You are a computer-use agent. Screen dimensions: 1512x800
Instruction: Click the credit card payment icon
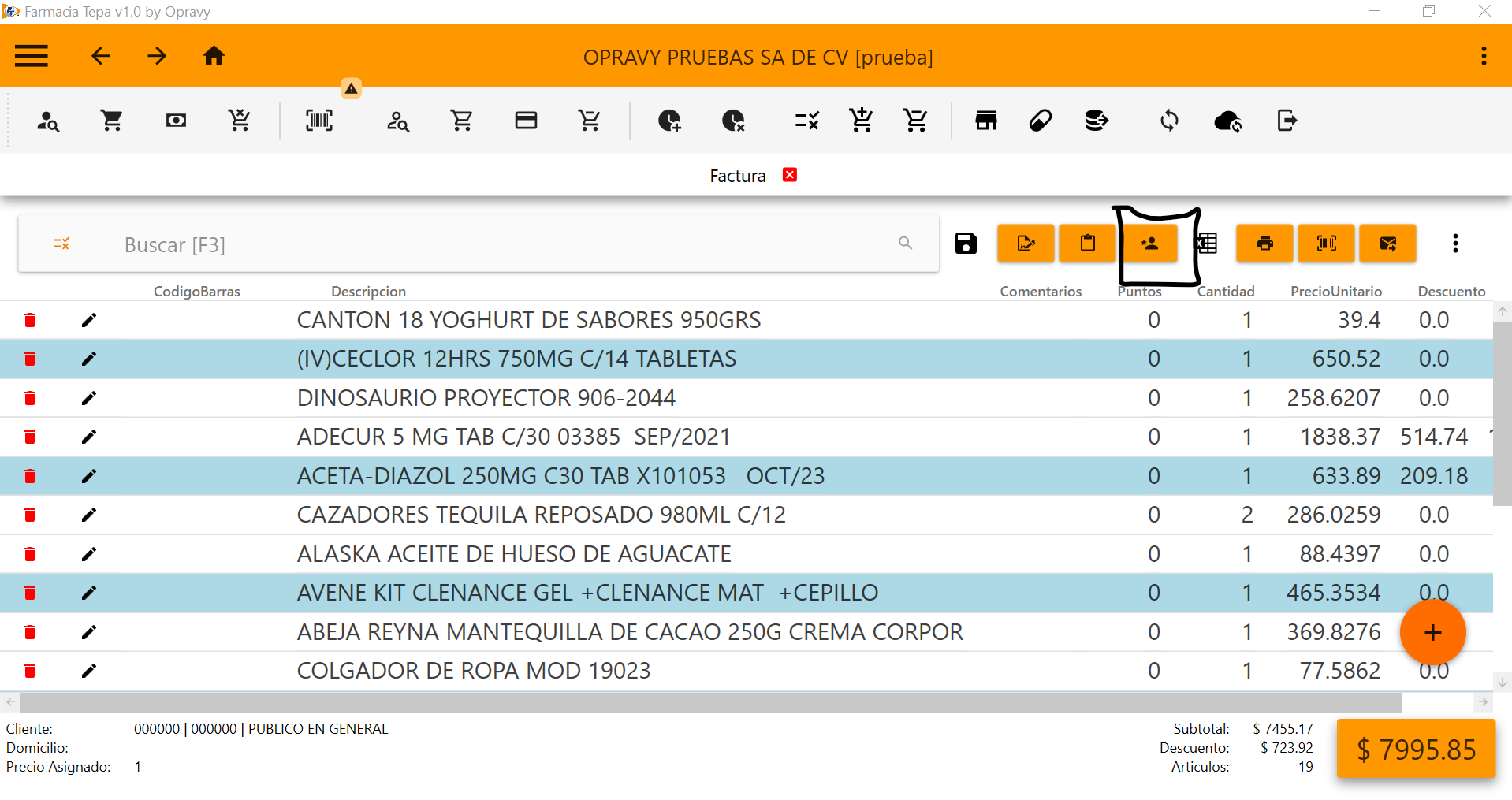click(526, 121)
